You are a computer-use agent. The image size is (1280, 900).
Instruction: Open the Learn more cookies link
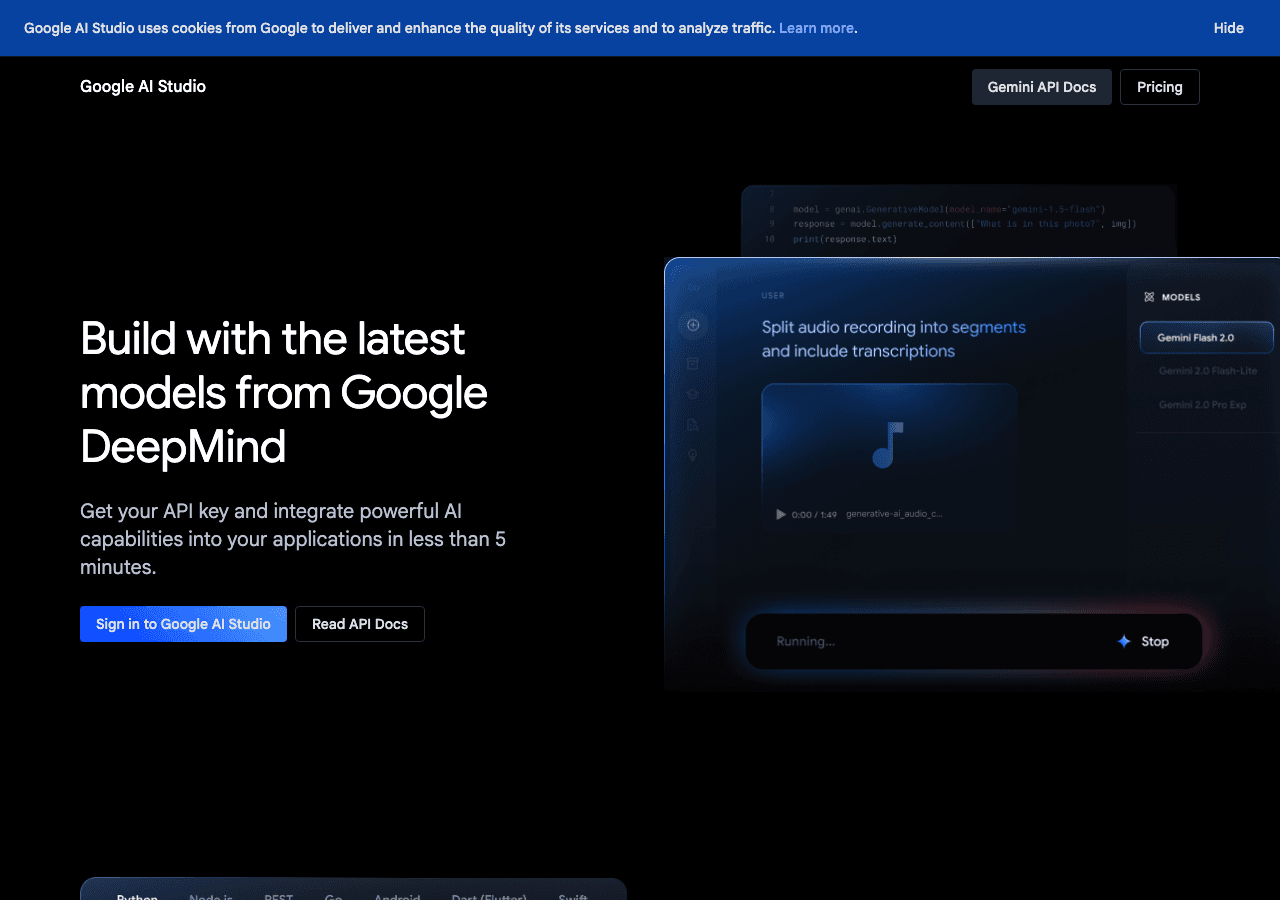tap(815, 28)
